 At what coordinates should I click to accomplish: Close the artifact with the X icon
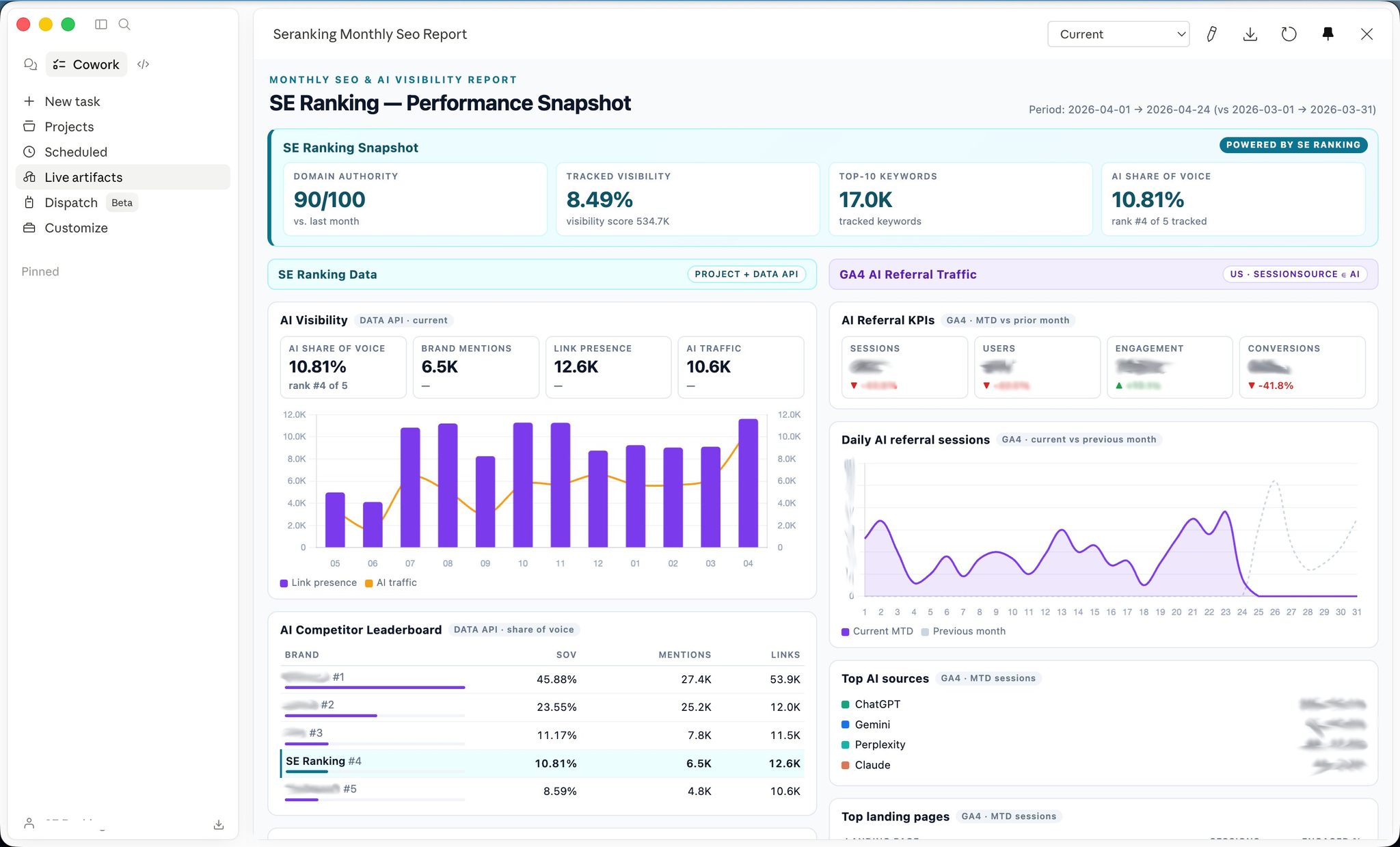click(1367, 34)
